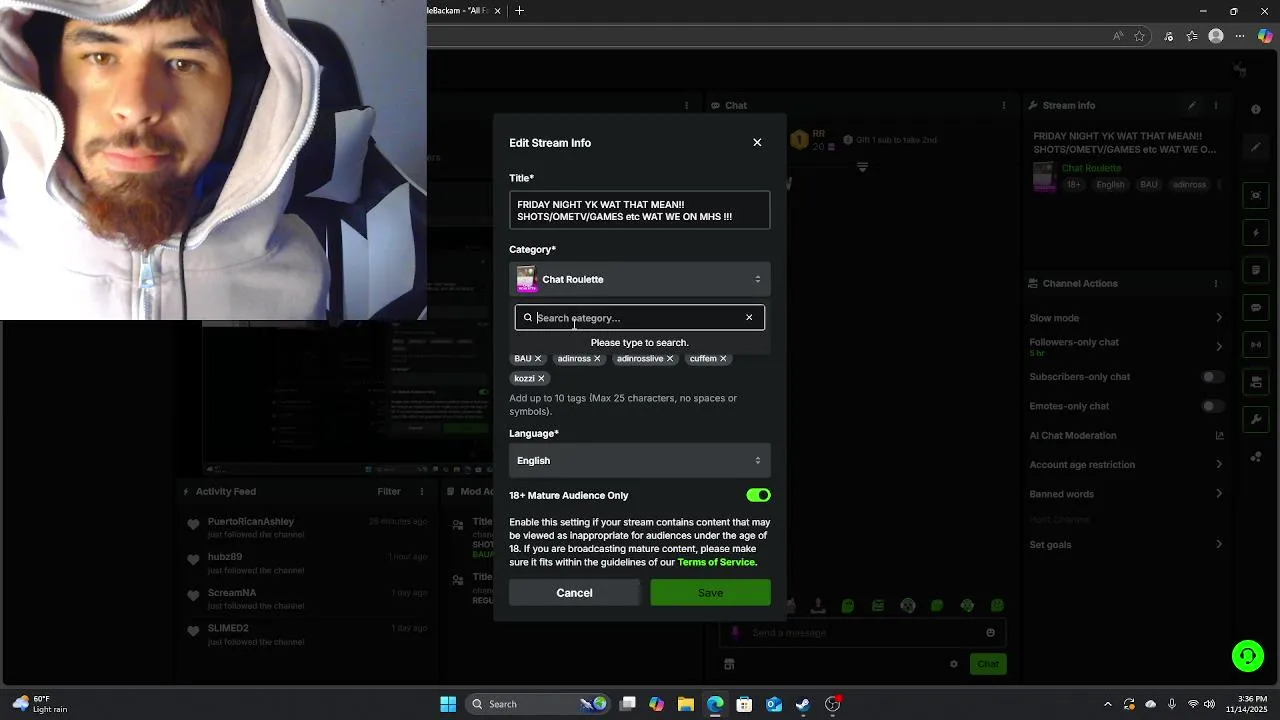Remove the cuffem tag
The image size is (1280, 720).
[723, 359]
